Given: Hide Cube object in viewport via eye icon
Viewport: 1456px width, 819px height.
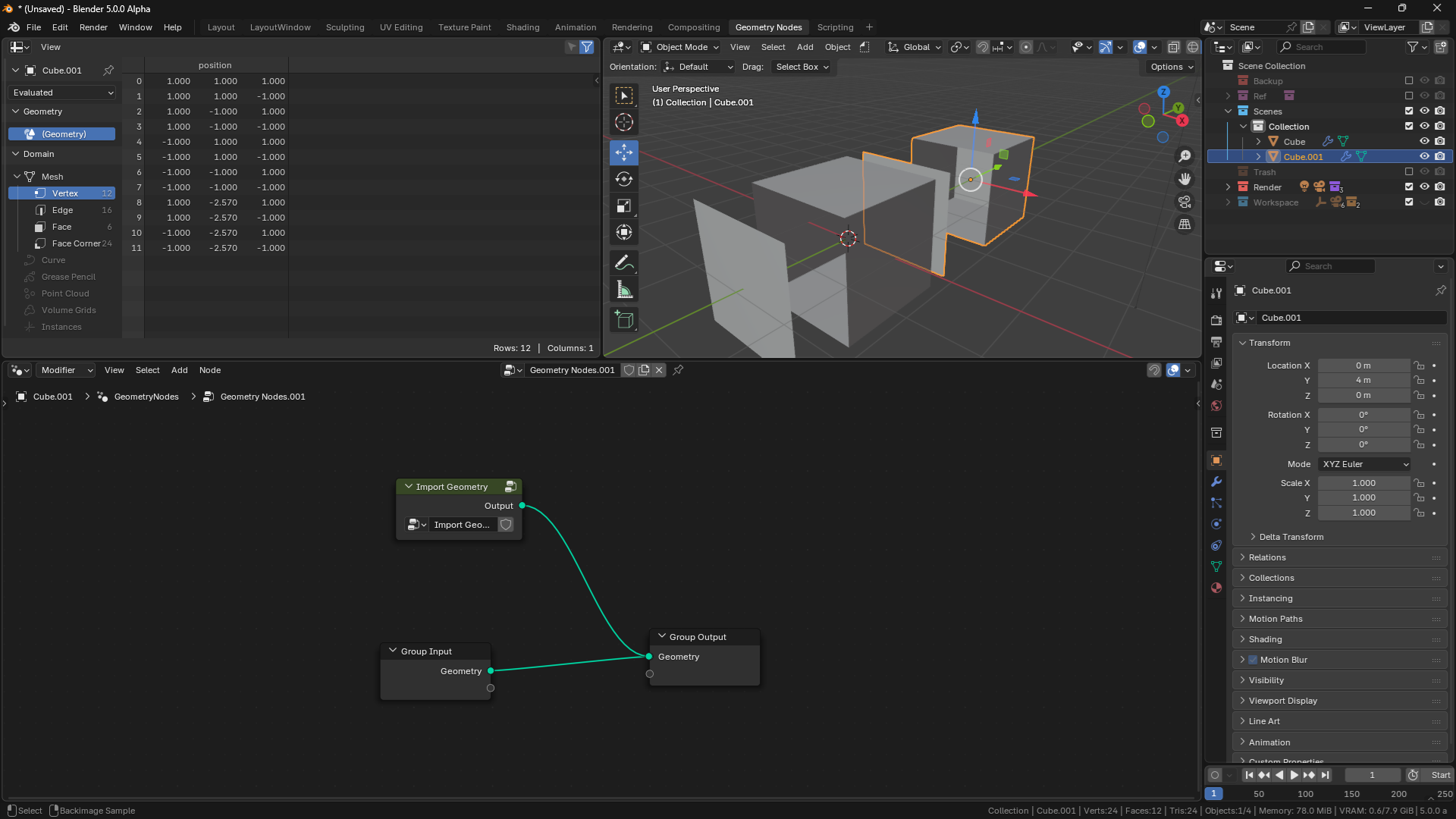Looking at the screenshot, I should coord(1424,141).
